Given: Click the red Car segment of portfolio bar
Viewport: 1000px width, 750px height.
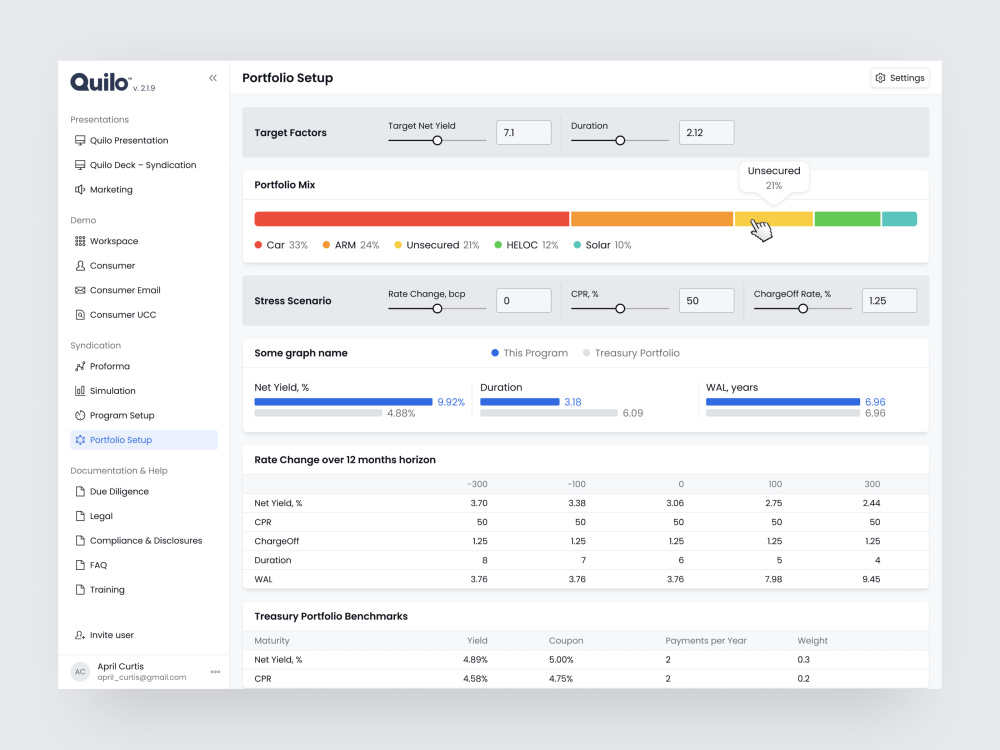Looking at the screenshot, I should pyautogui.click(x=412, y=219).
